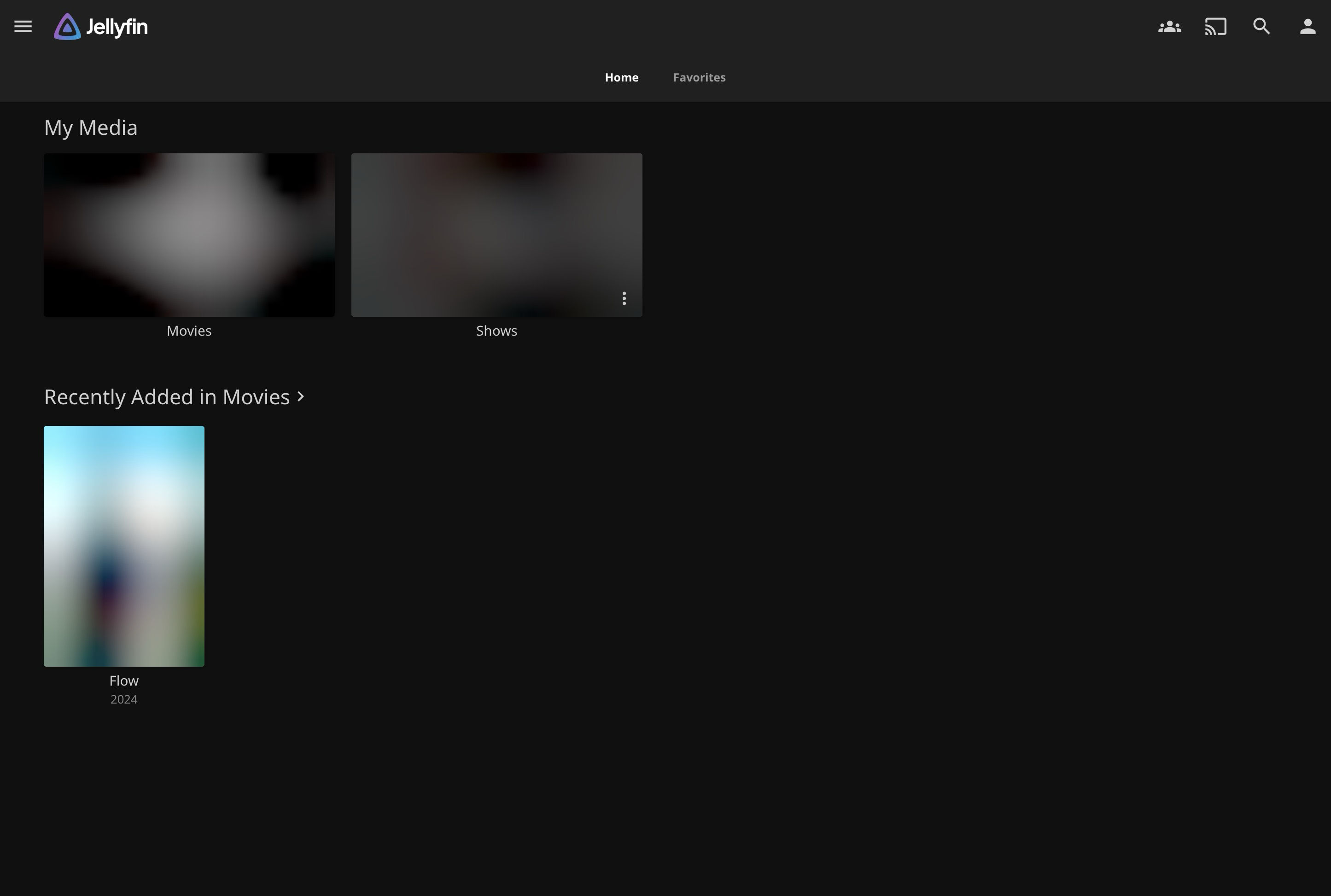
Task: Click the 2024 year text under Flow
Action: point(123,698)
